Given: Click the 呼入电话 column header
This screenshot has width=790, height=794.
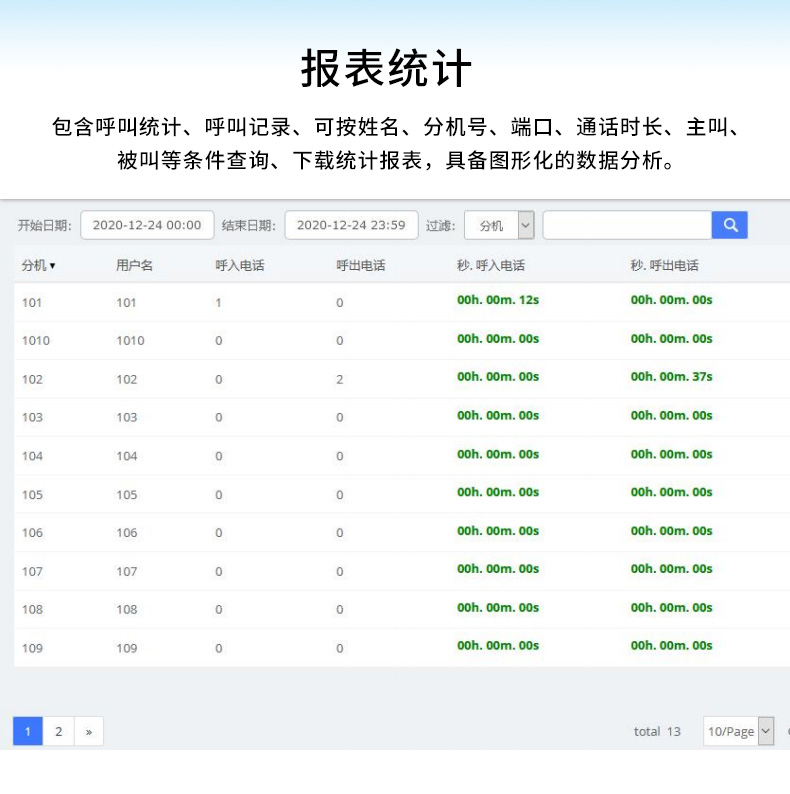Looking at the screenshot, I should click(x=240, y=265).
